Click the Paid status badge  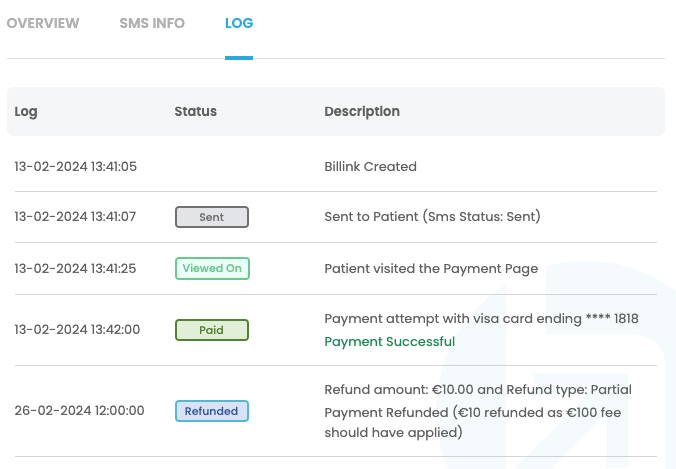[212, 330]
